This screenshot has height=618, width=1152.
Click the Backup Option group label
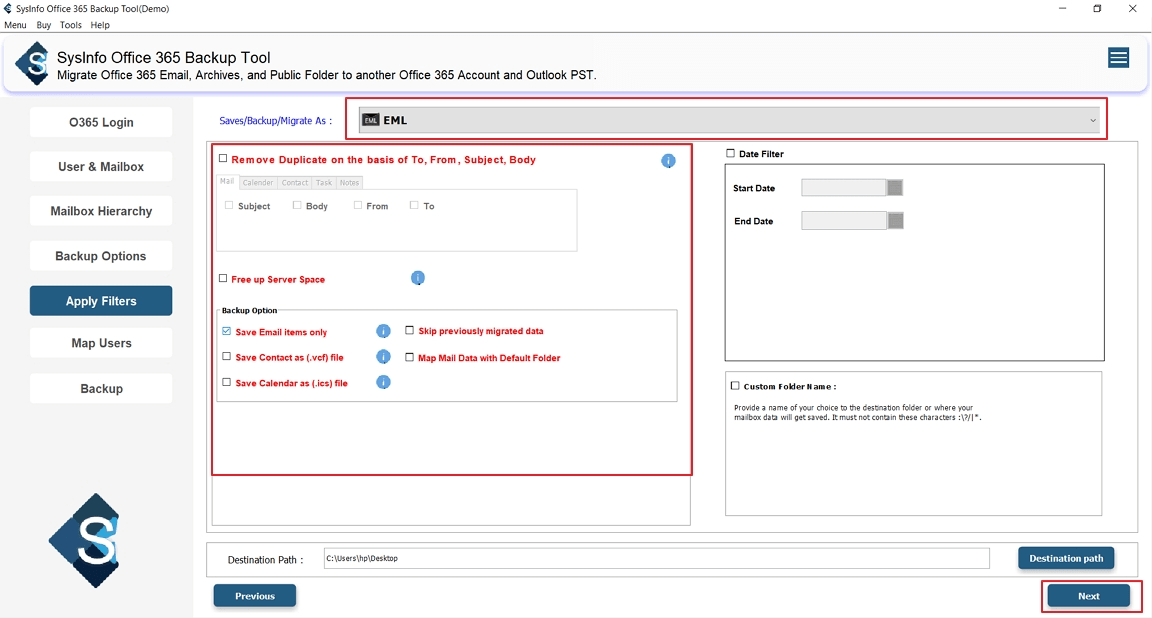click(x=250, y=310)
